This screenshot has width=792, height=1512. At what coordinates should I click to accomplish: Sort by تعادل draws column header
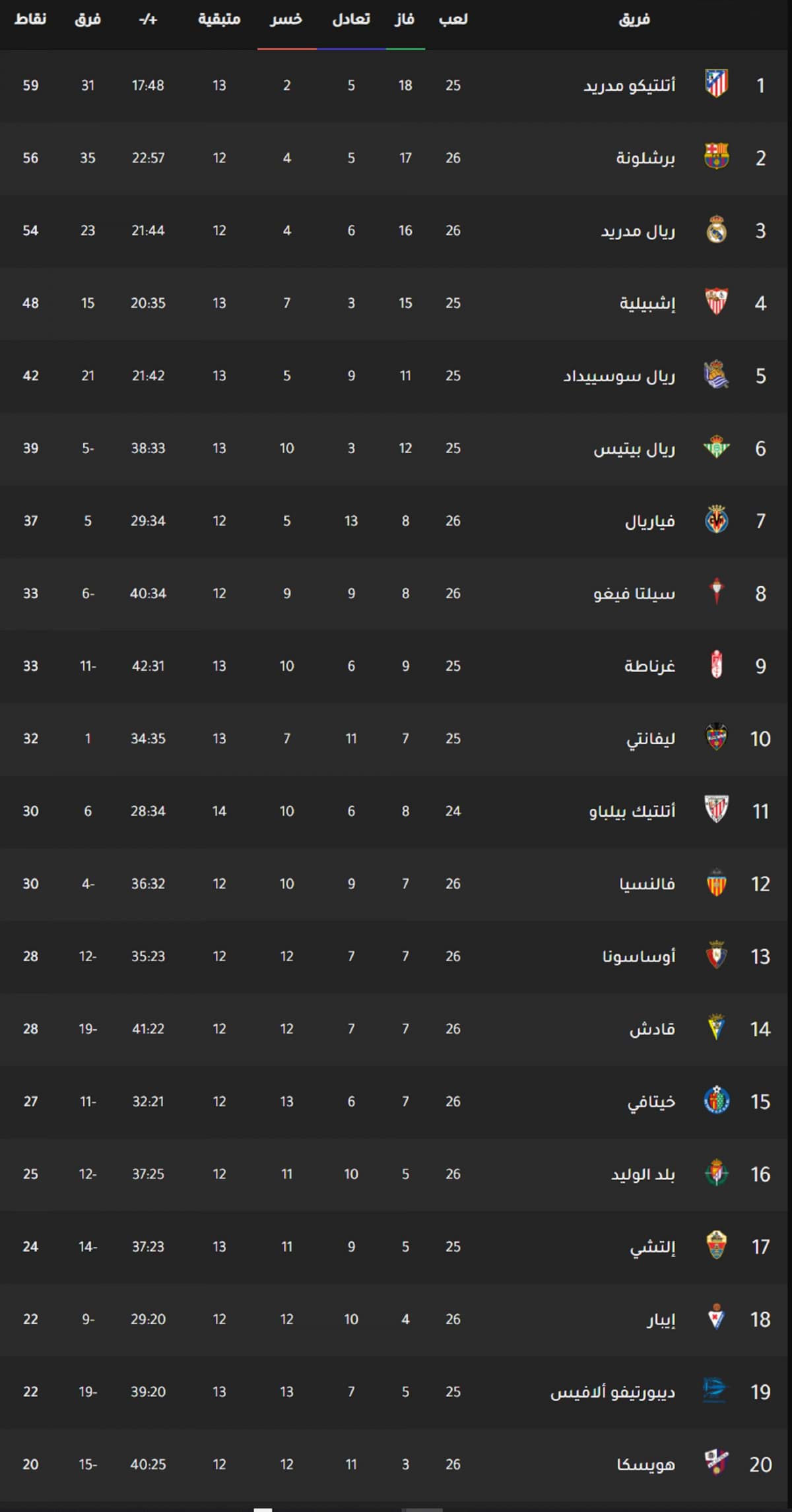pyautogui.click(x=351, y=19)
